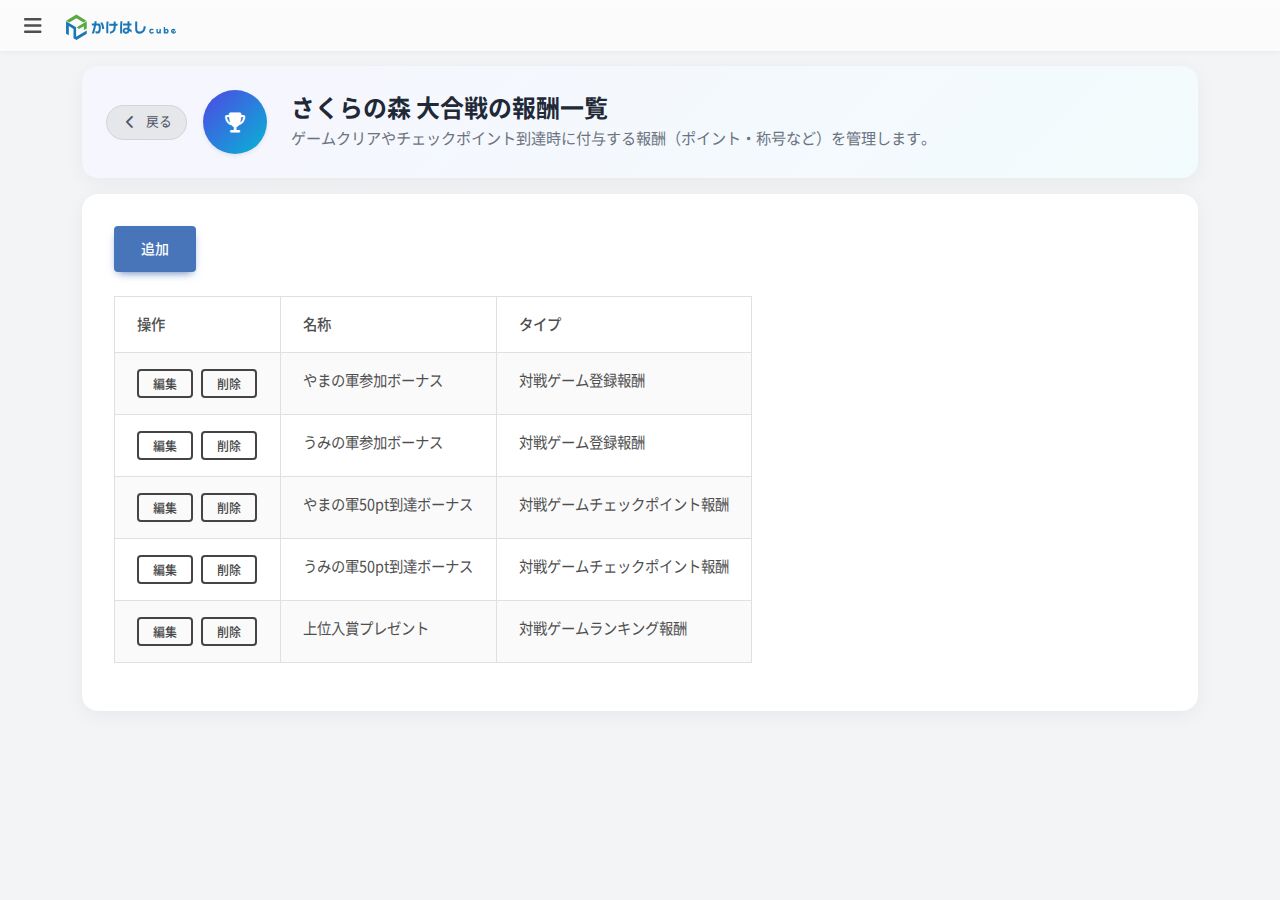Click the page title さくらの森 大合戦の報酬一覧

coord(450,108)
